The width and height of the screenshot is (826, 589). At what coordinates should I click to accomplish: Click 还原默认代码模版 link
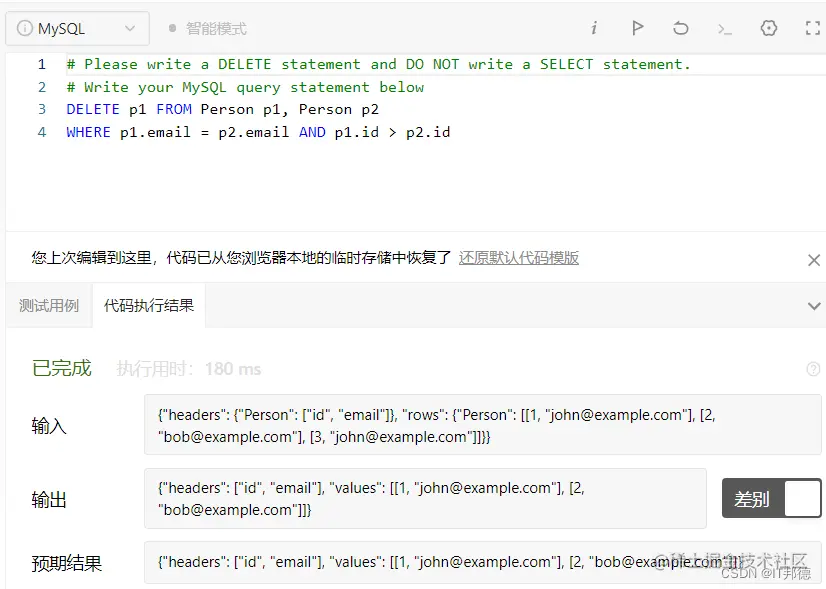point(519,258)
